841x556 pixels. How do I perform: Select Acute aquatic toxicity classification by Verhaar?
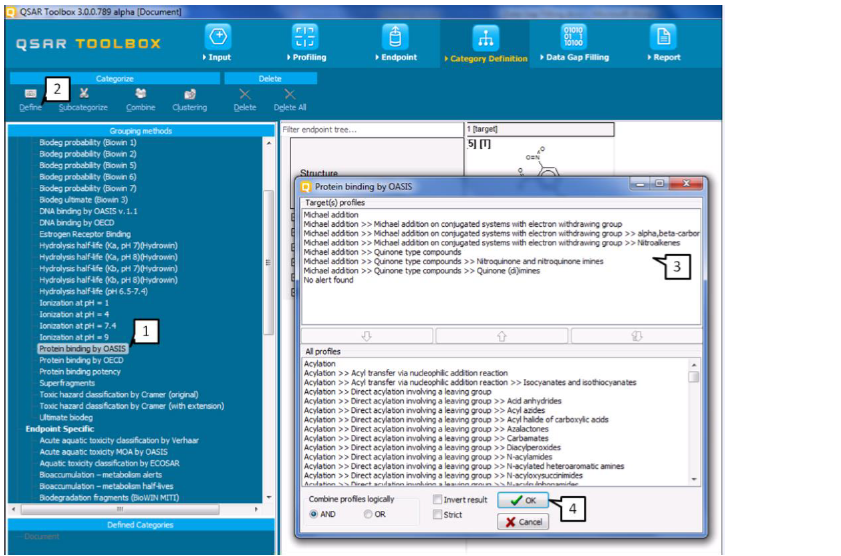119,440
